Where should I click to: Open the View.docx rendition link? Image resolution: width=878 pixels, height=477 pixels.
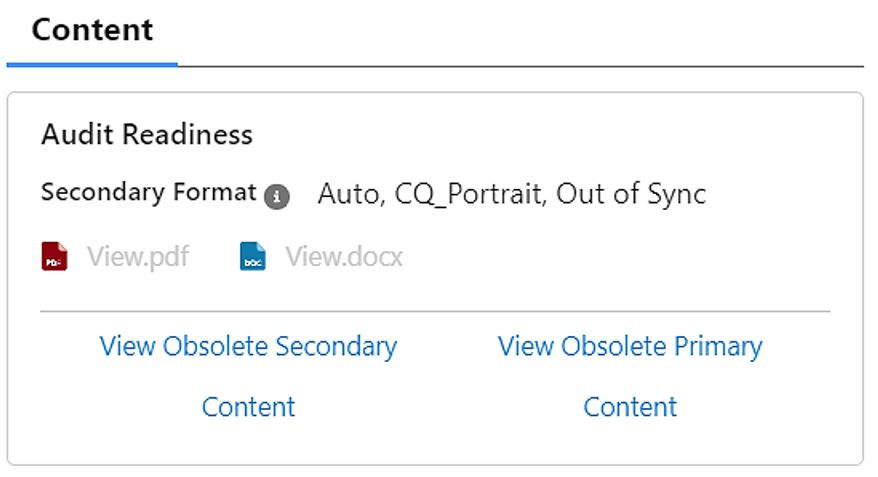coord(343,257)
